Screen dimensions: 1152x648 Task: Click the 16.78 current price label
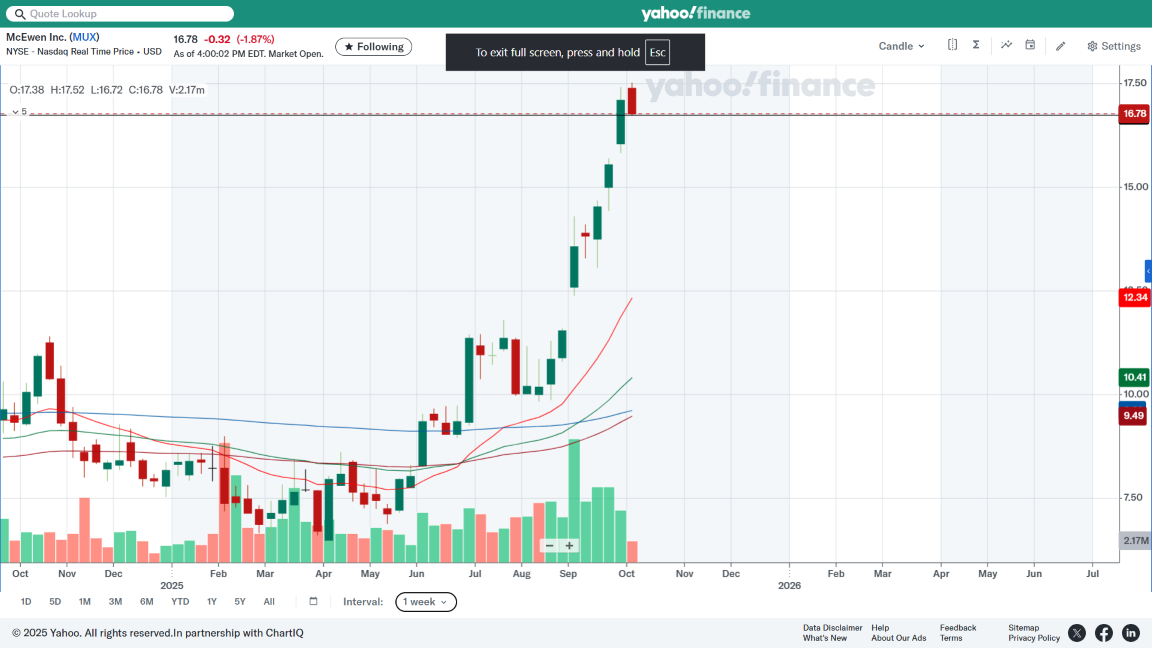pos(1134,113)
